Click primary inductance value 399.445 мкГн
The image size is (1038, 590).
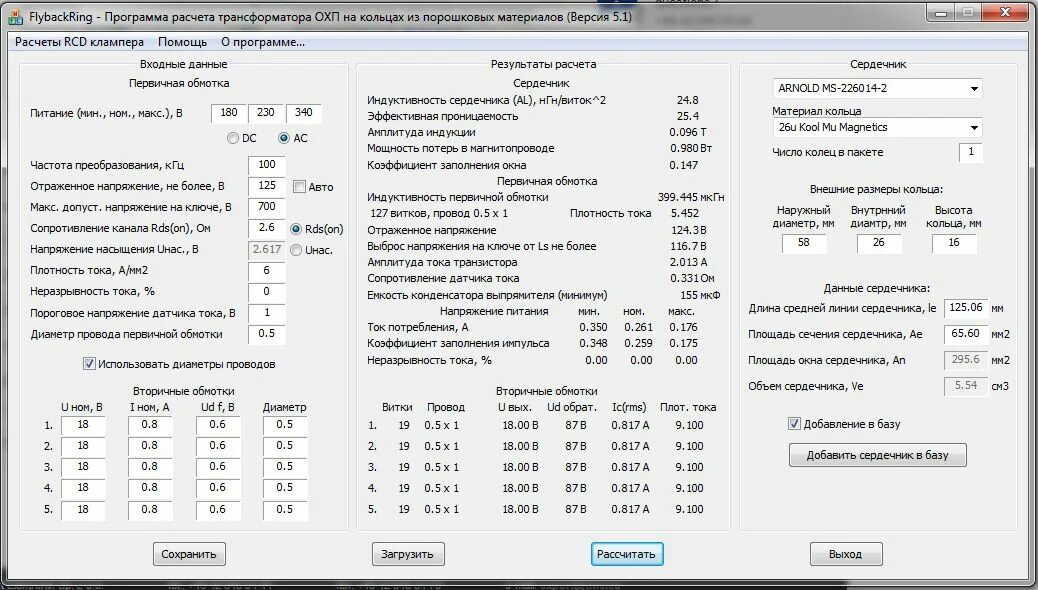click(x=690, y=197)
